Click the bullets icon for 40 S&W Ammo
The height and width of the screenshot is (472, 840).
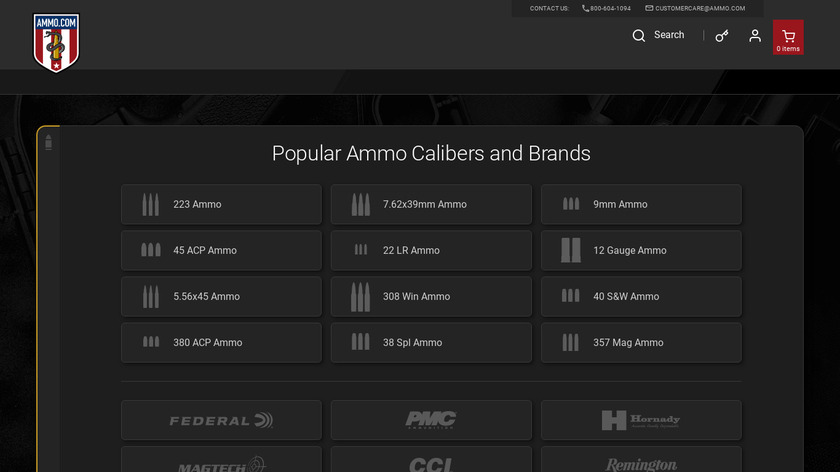pos(571,296)
